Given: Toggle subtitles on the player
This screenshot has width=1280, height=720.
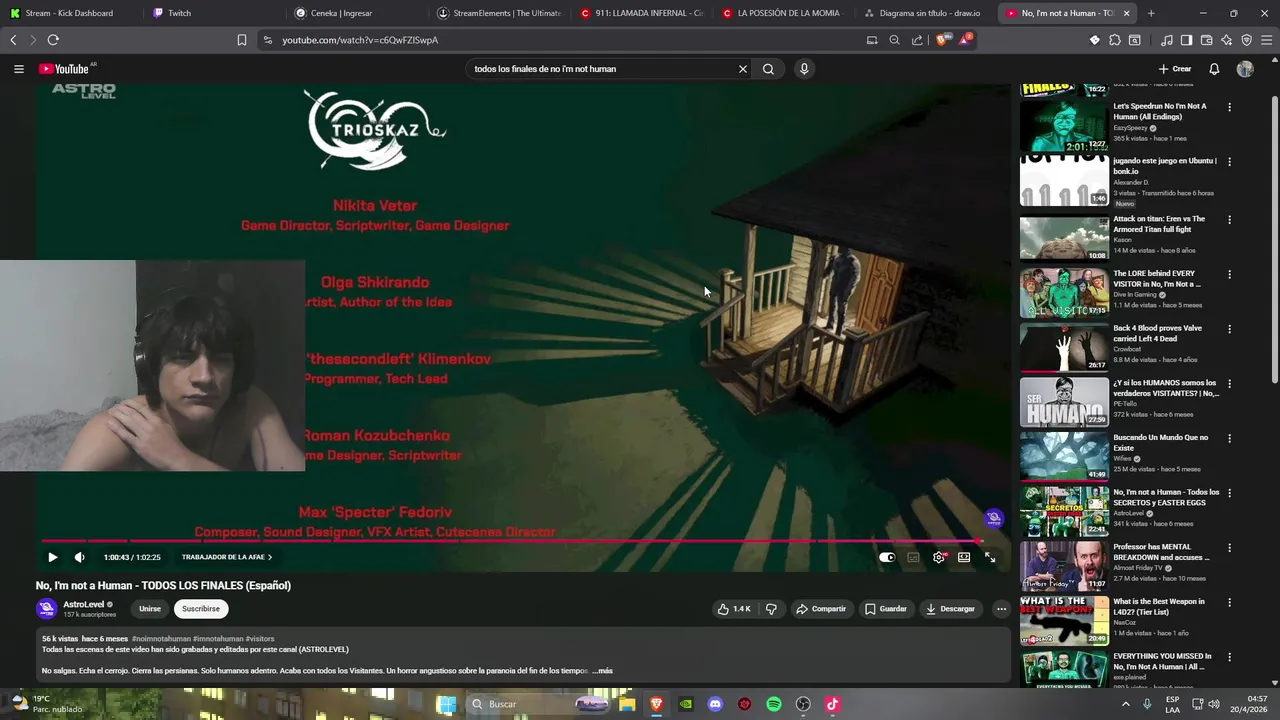Looking at the screenshot, I should tap(913, 557).
